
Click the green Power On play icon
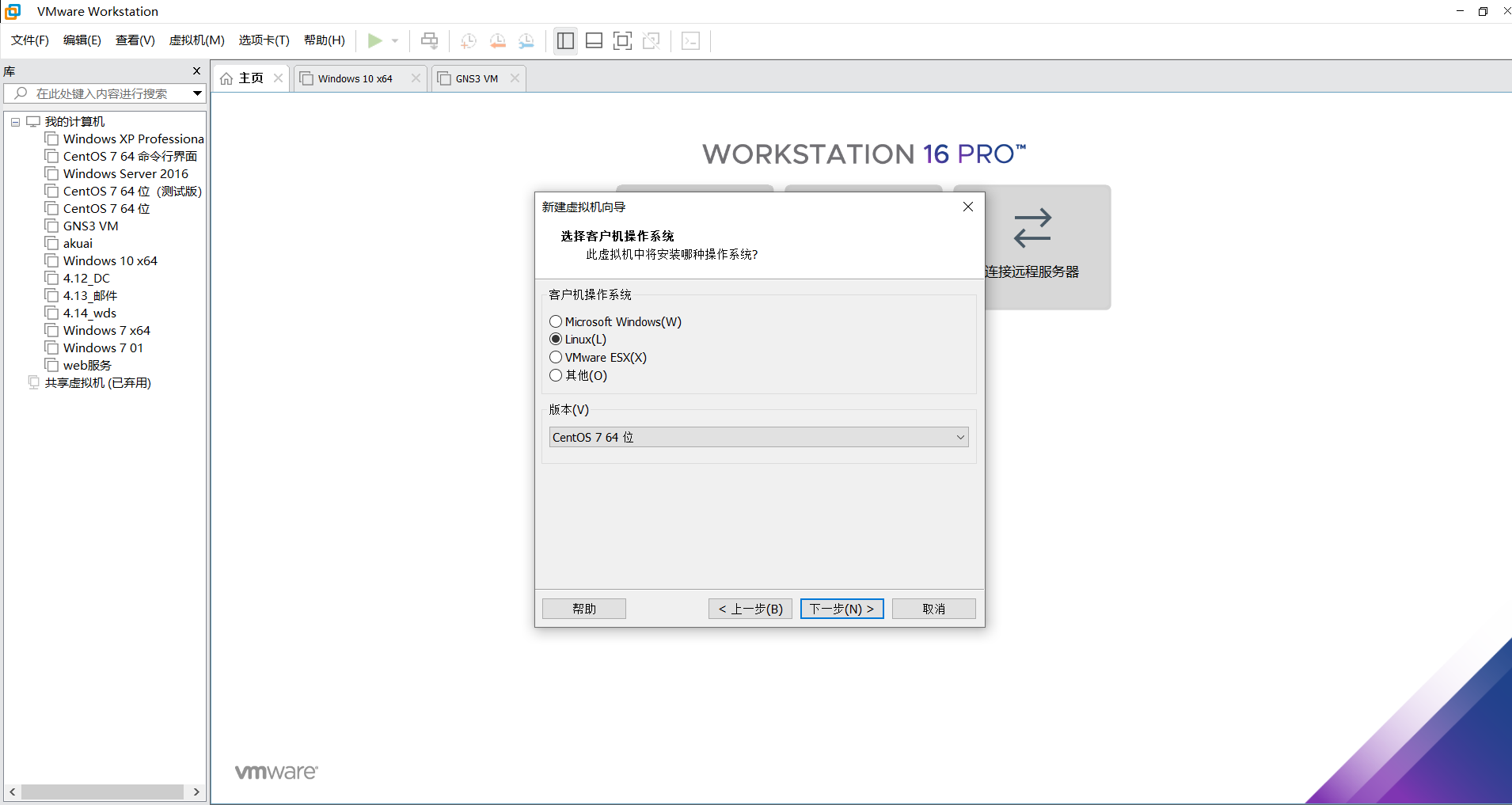click(x=375, y=40)
